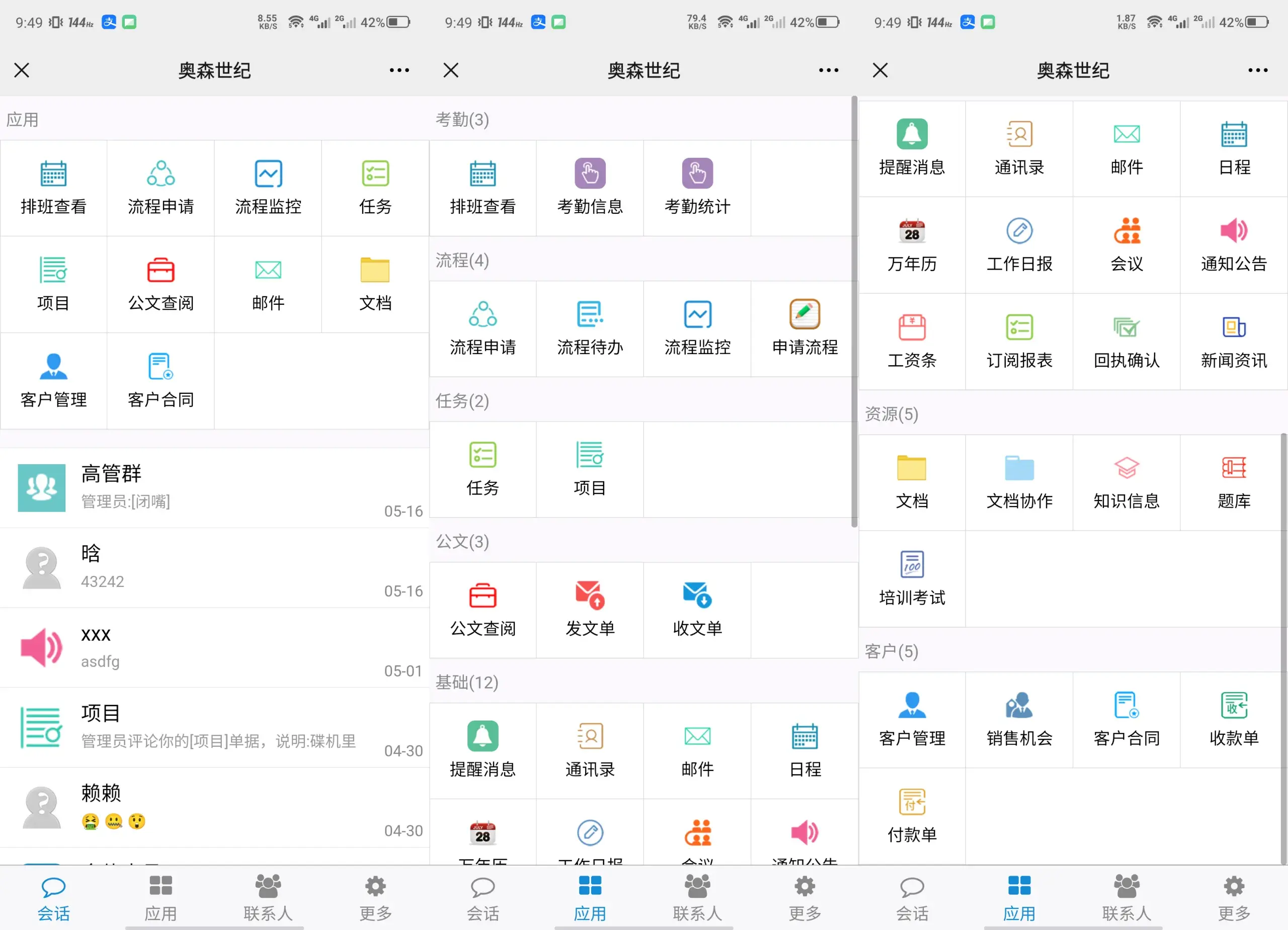Open 收款单 receipt voucher app
The image size is (1288, 930).
tap(1234, 720)
